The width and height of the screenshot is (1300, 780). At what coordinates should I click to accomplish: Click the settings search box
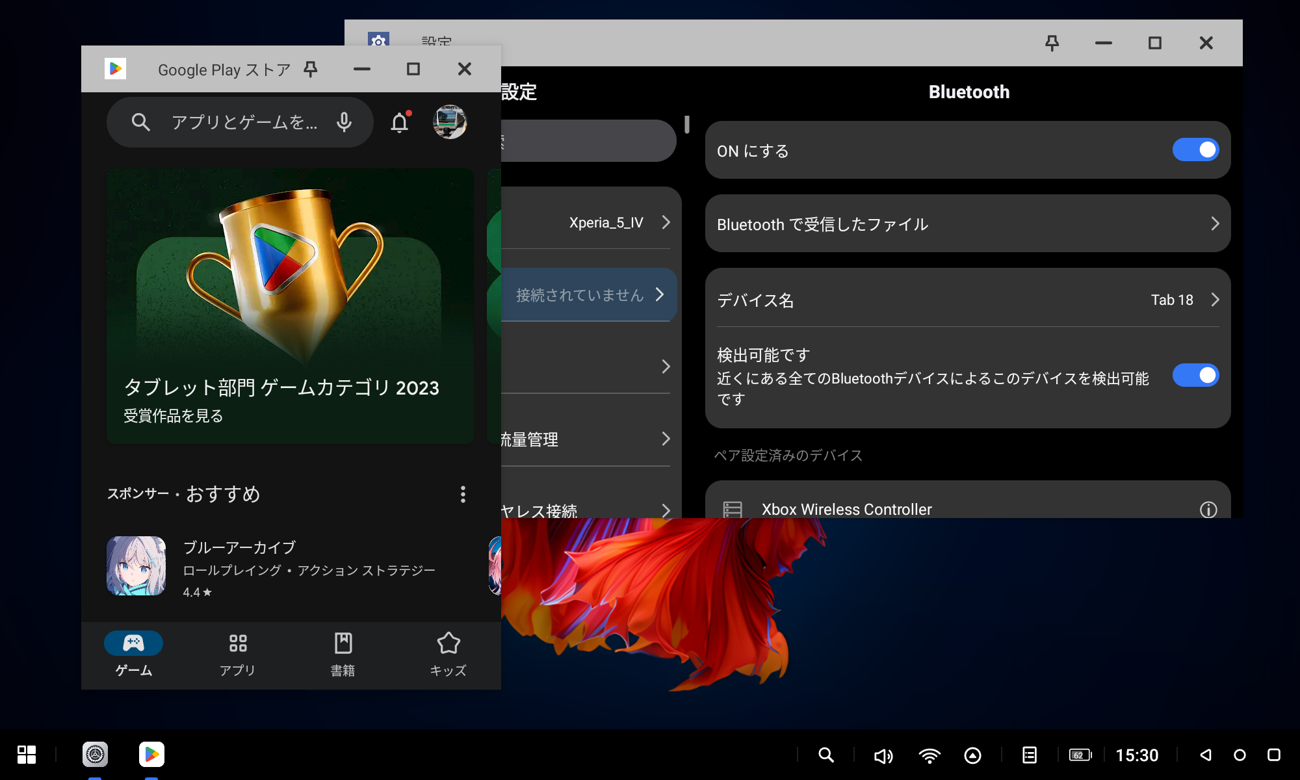tap(588, 141)
